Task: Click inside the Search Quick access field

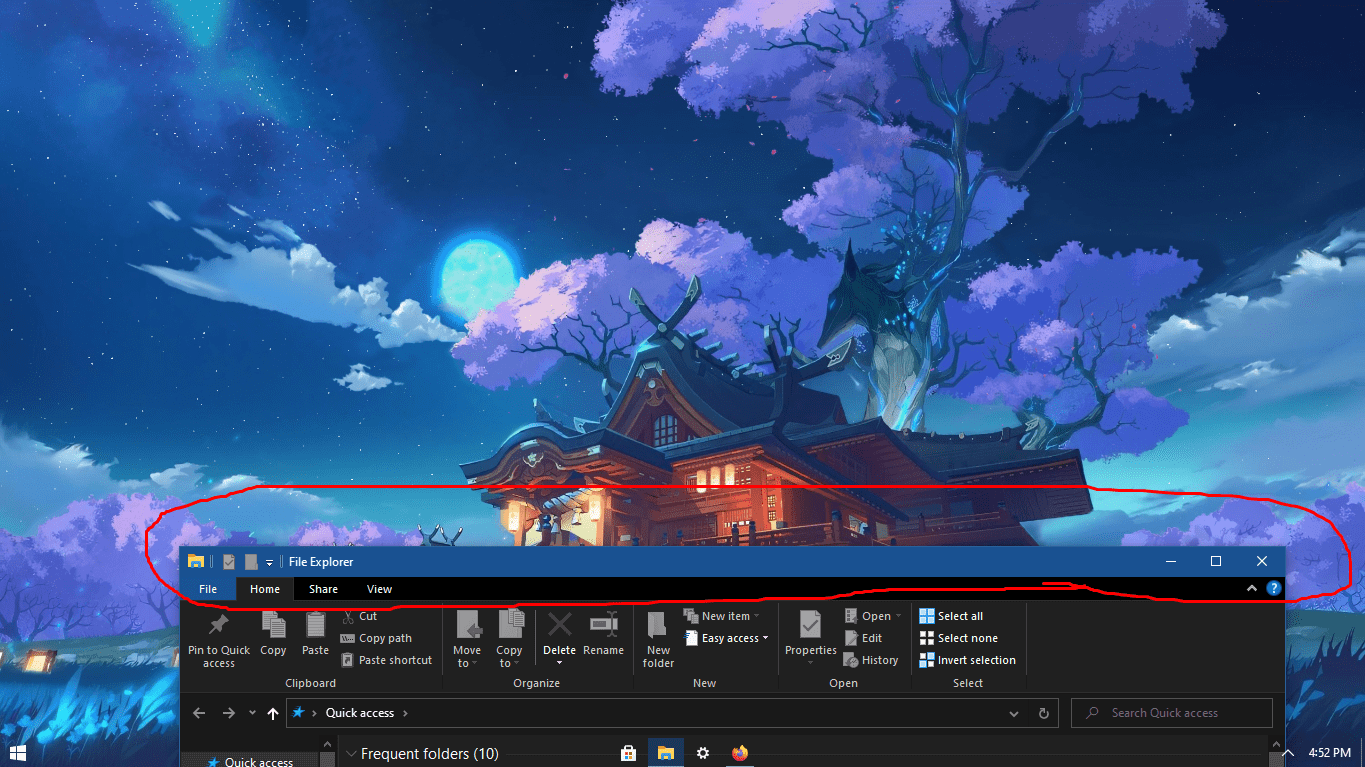Action: [1170, 712]
